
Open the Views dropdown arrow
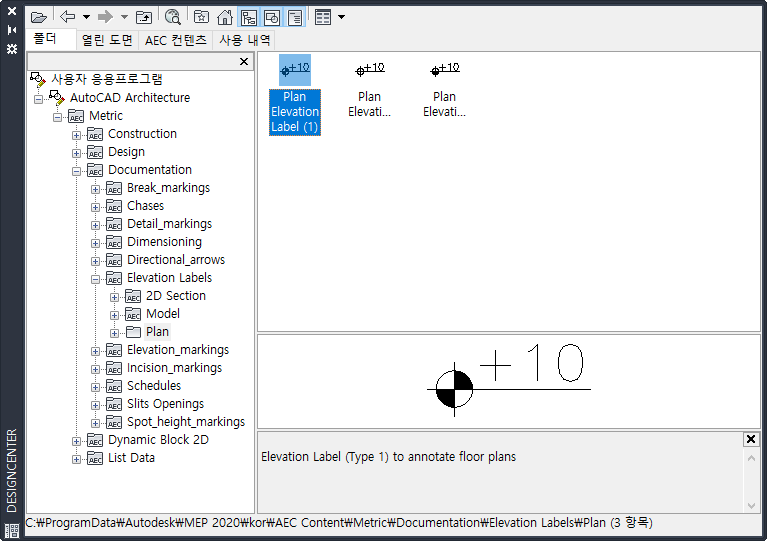pos(341,17)
